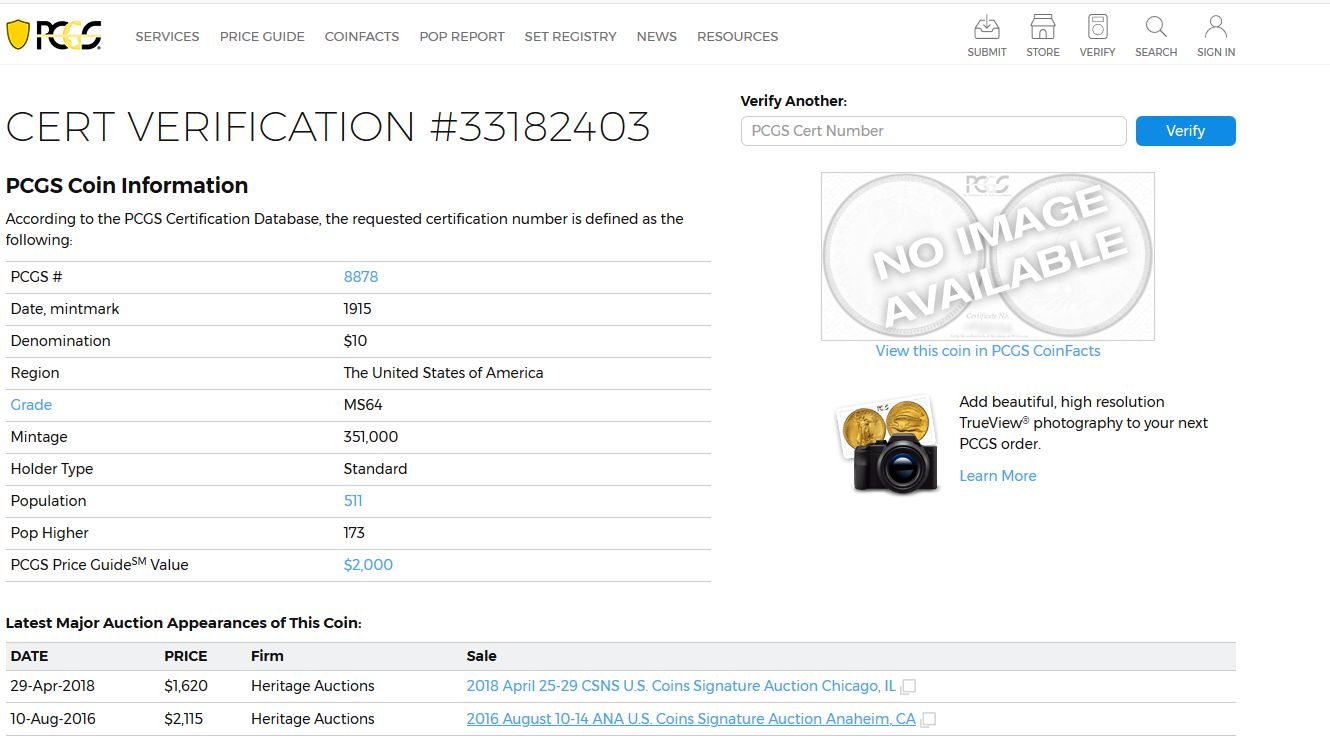Go to CoinFacts in navigation
Screen dimensions: 1330x745
tap(361, 36)
